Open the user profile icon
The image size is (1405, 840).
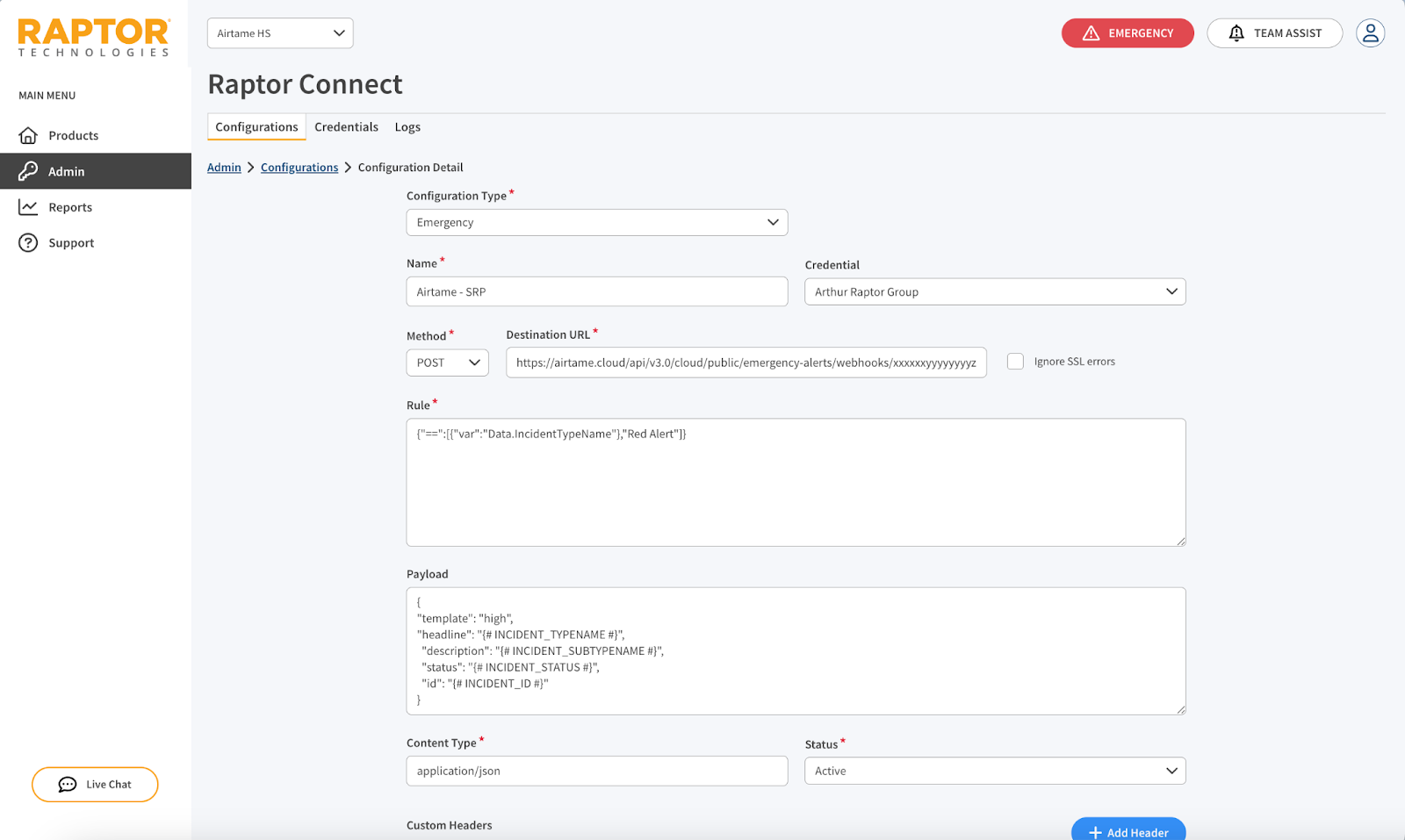pyautogui.click(x=1370, y=33)
